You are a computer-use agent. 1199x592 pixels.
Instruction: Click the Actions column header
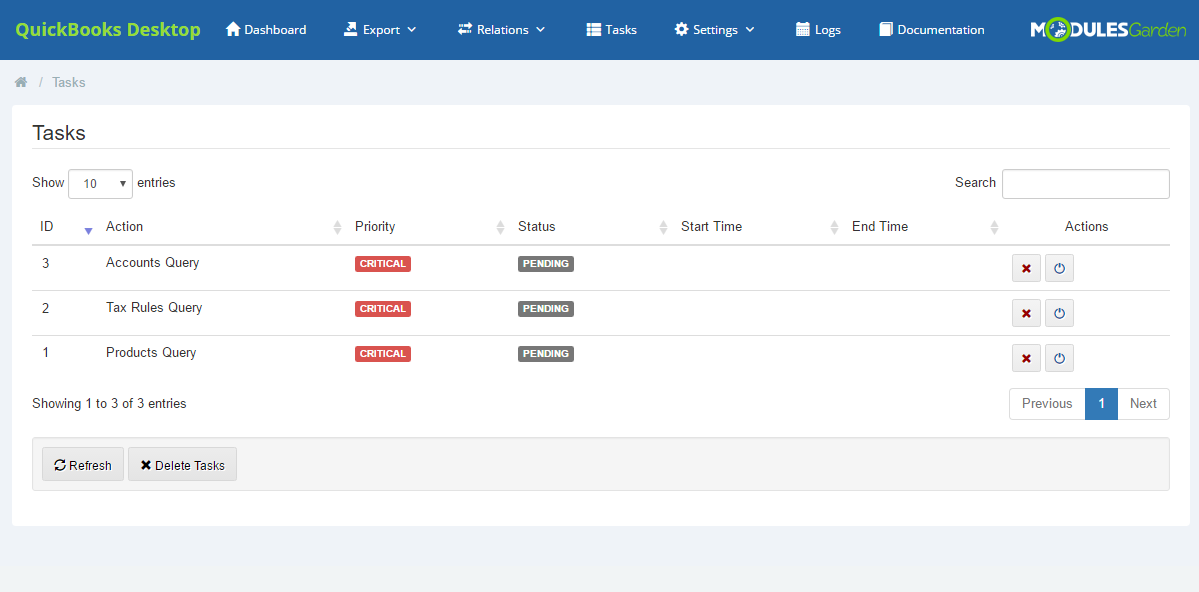click(x=1086, y=226)
